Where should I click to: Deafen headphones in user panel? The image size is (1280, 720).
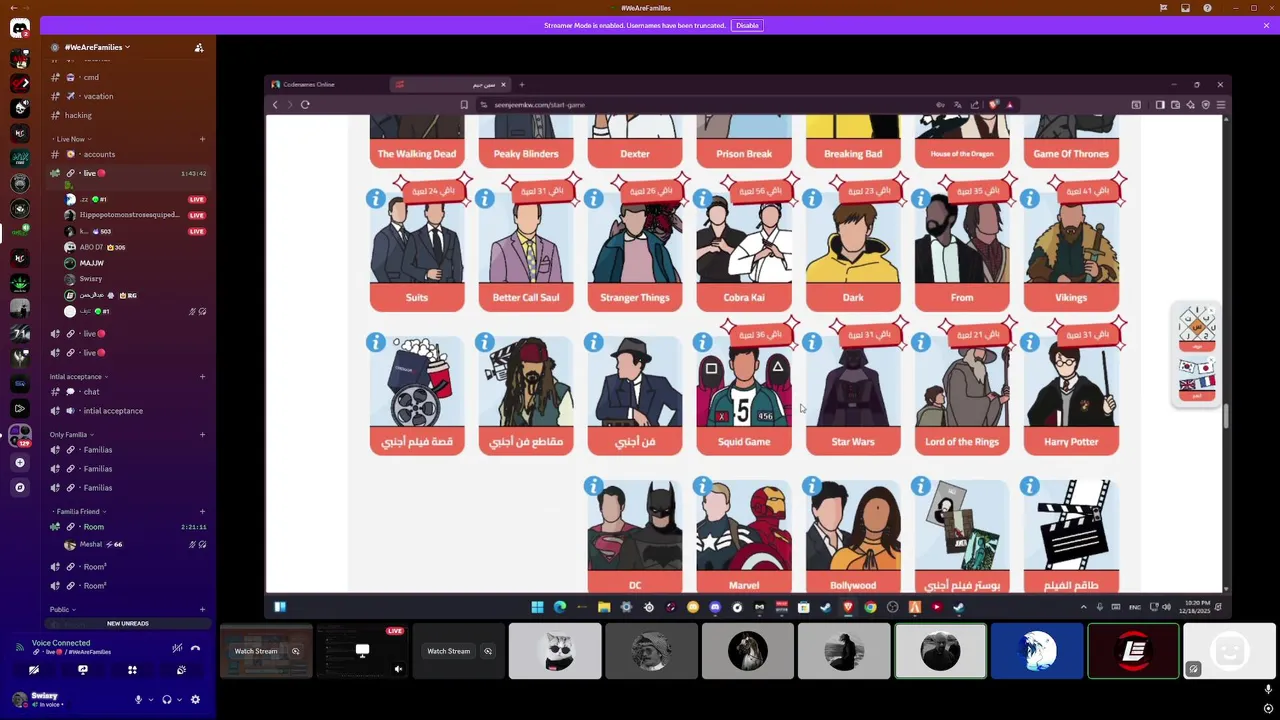coord(167,700)
